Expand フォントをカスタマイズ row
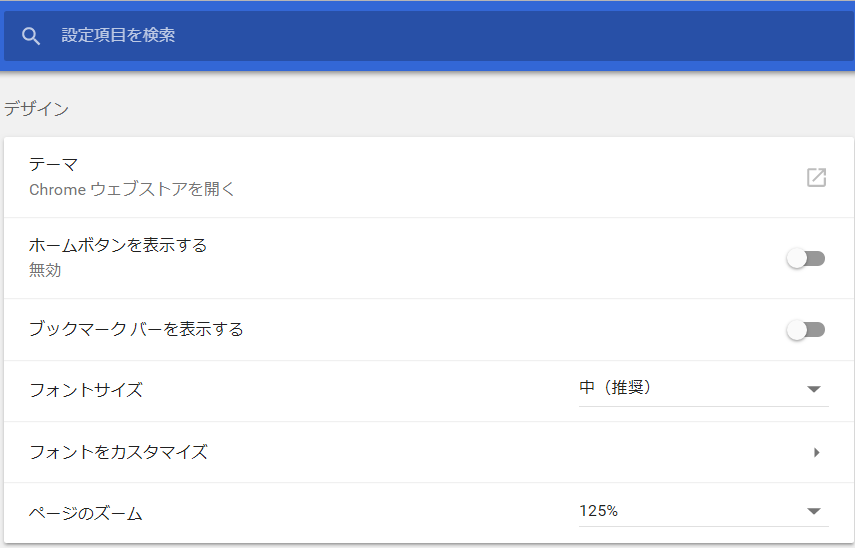 point(429,452)
